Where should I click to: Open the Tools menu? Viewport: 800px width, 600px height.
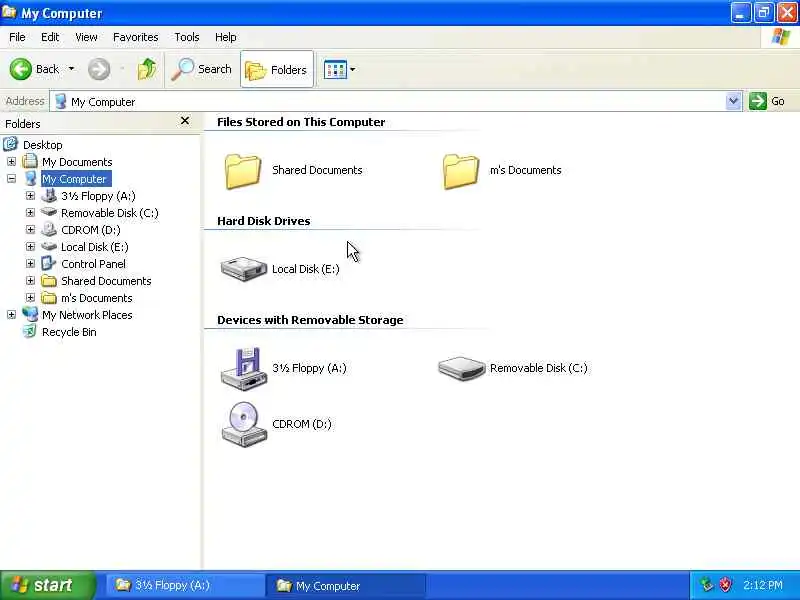tap(187, 37)
